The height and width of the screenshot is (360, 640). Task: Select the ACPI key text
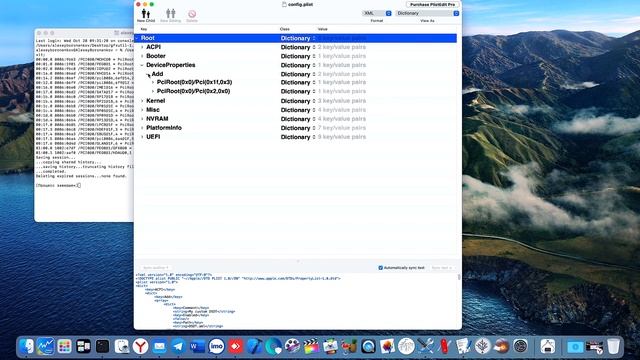[153, 47]
